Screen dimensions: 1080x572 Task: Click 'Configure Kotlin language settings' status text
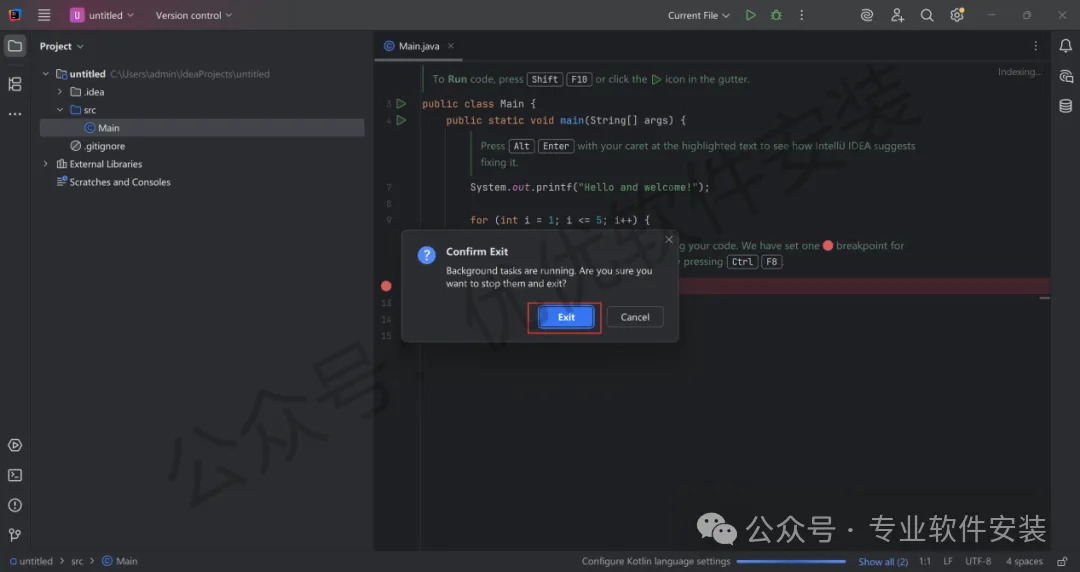(656, 561)
